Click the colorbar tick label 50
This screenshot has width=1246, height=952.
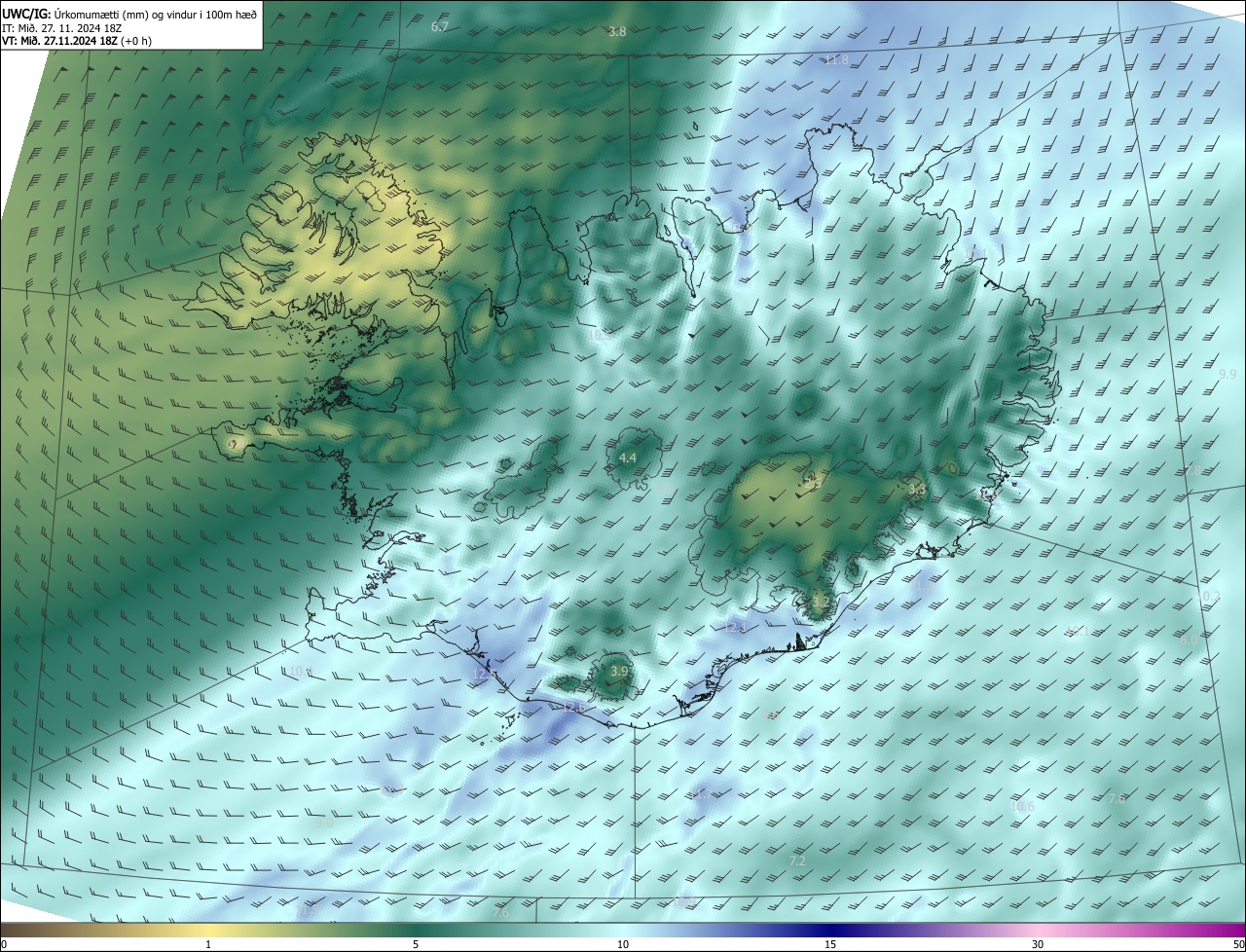1237,944
